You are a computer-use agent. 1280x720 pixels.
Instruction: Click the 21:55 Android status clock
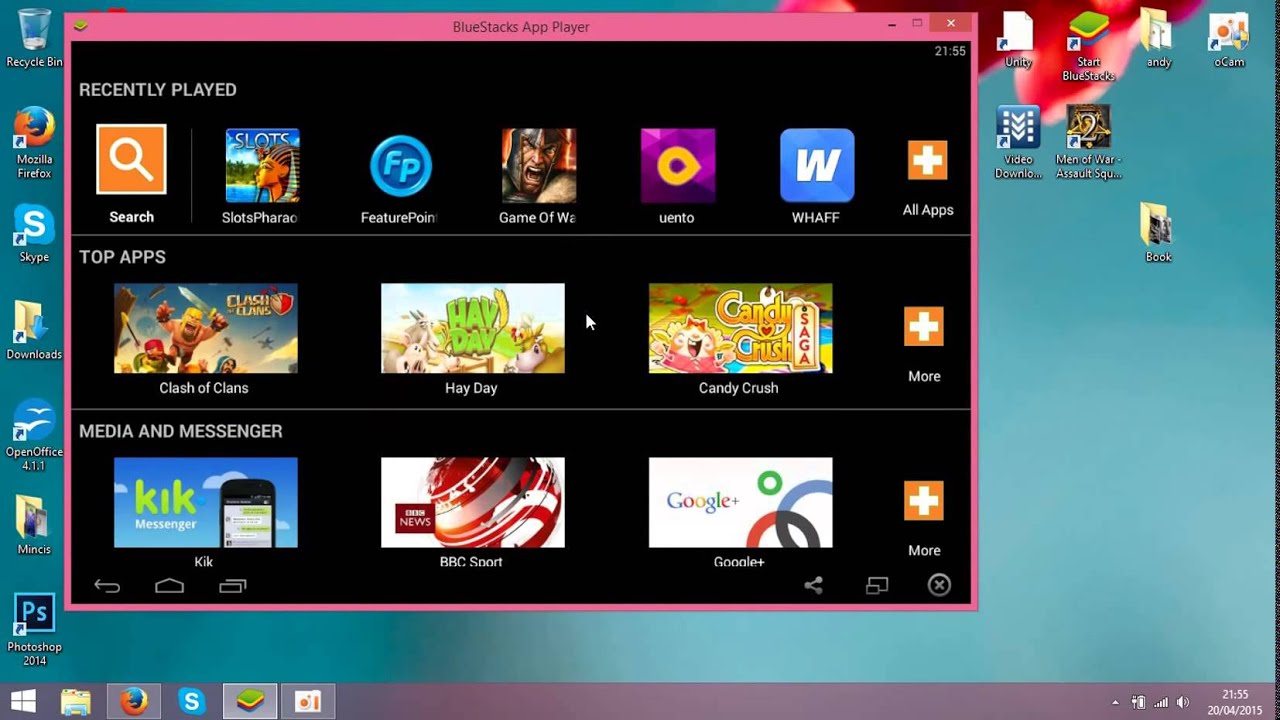point(950,51)
